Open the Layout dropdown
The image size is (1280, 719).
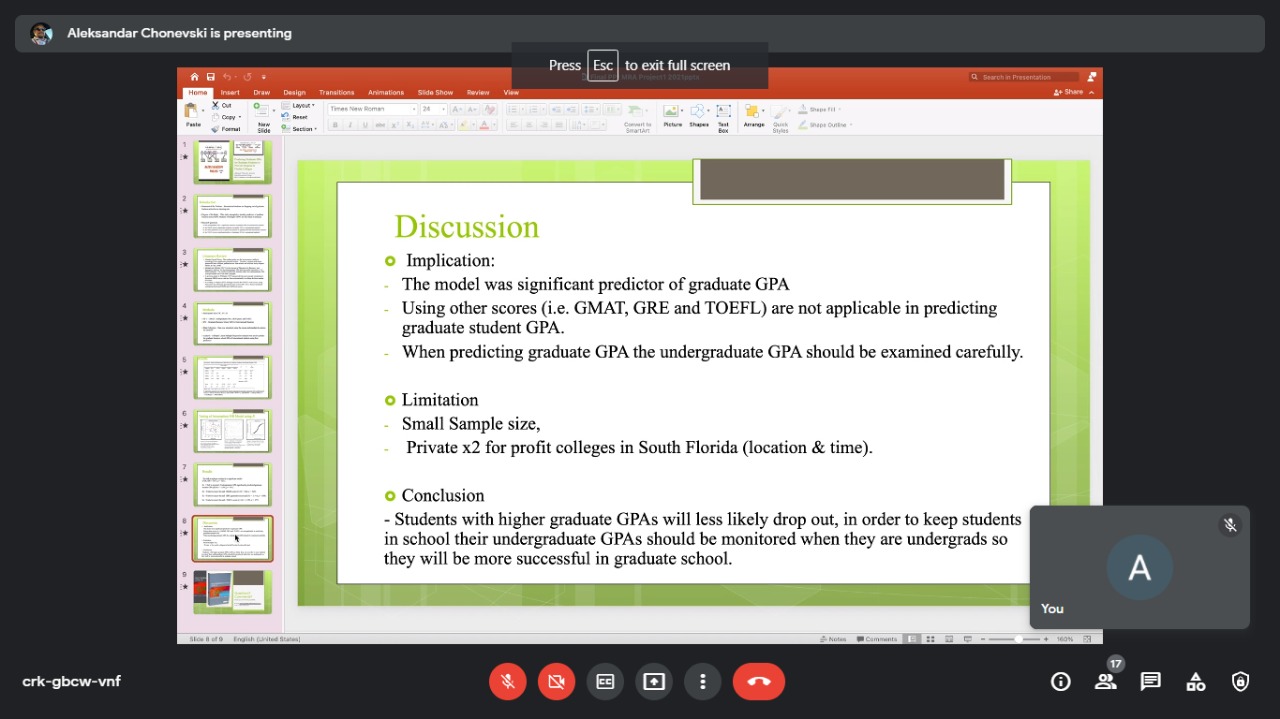[x=297, y=105]
